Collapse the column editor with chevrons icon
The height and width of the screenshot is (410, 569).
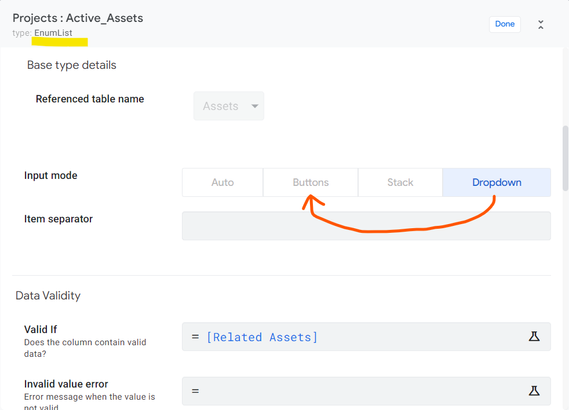[541, 25]
